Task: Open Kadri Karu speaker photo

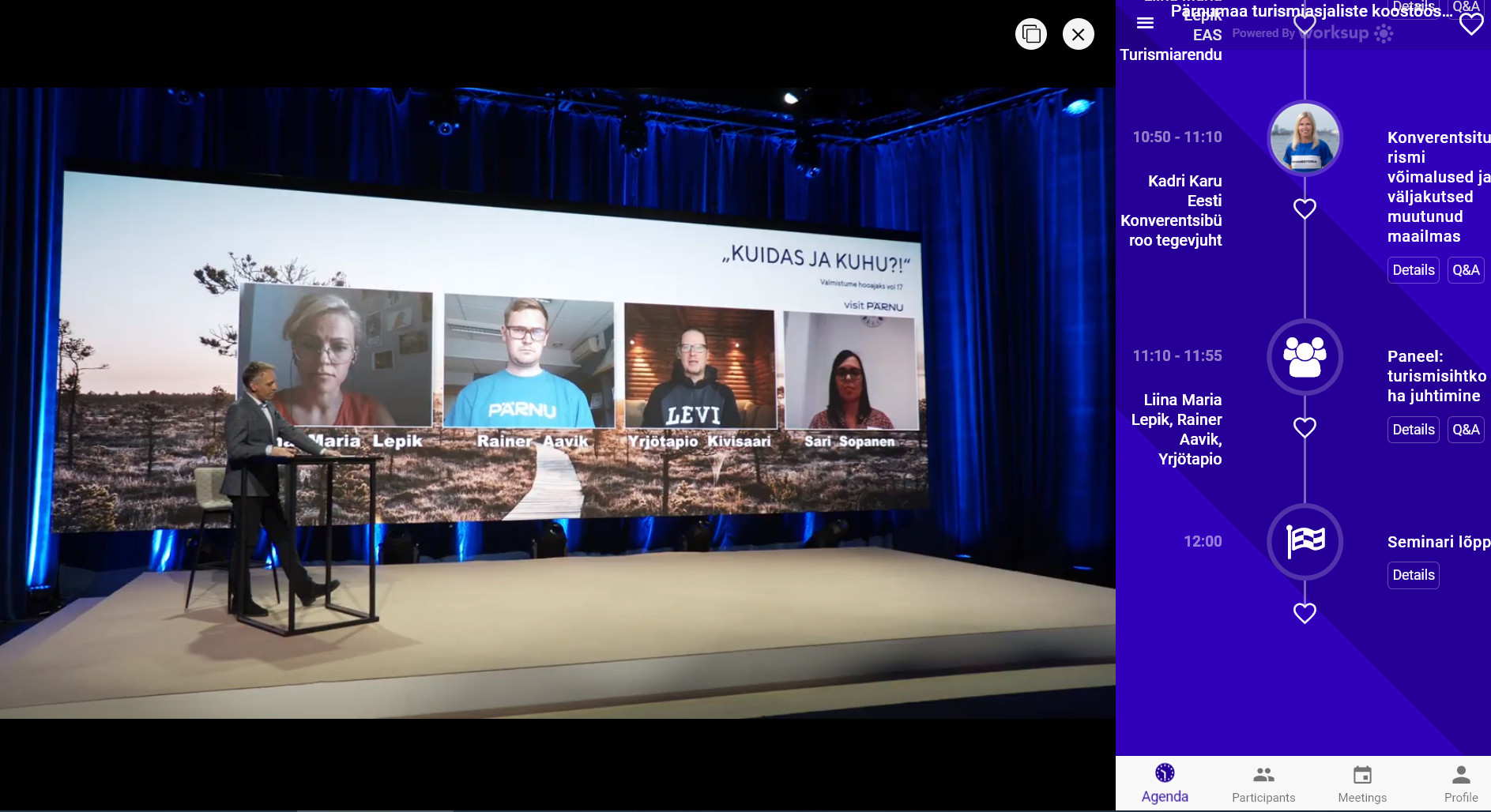Action: (1305, 139)
